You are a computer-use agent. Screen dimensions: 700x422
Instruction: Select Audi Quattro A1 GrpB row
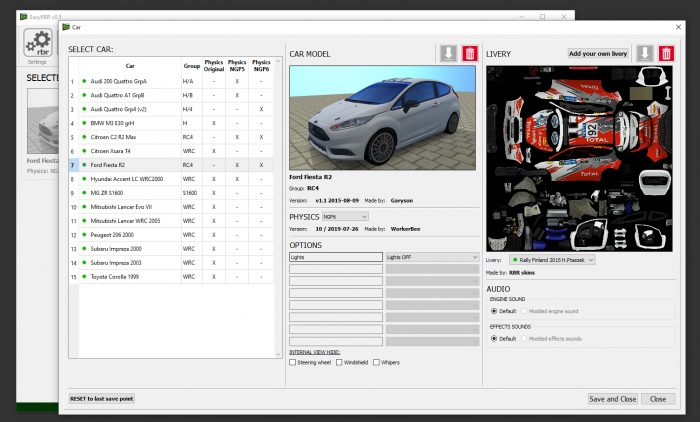(x=171, y=96)
